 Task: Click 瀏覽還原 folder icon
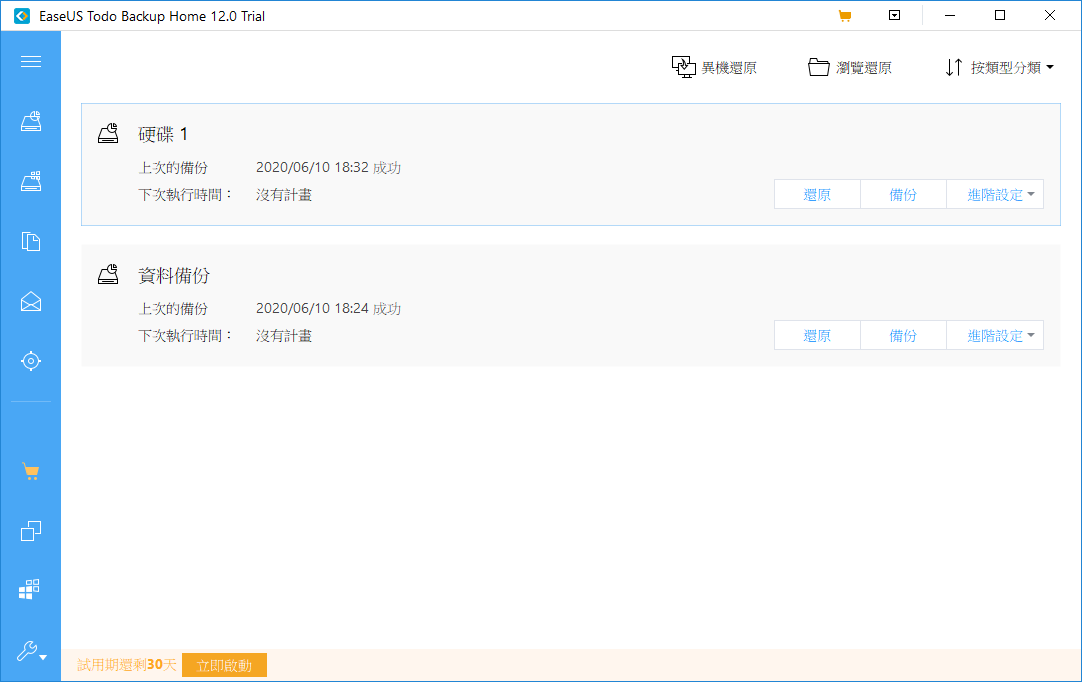(x=818, y=67)
